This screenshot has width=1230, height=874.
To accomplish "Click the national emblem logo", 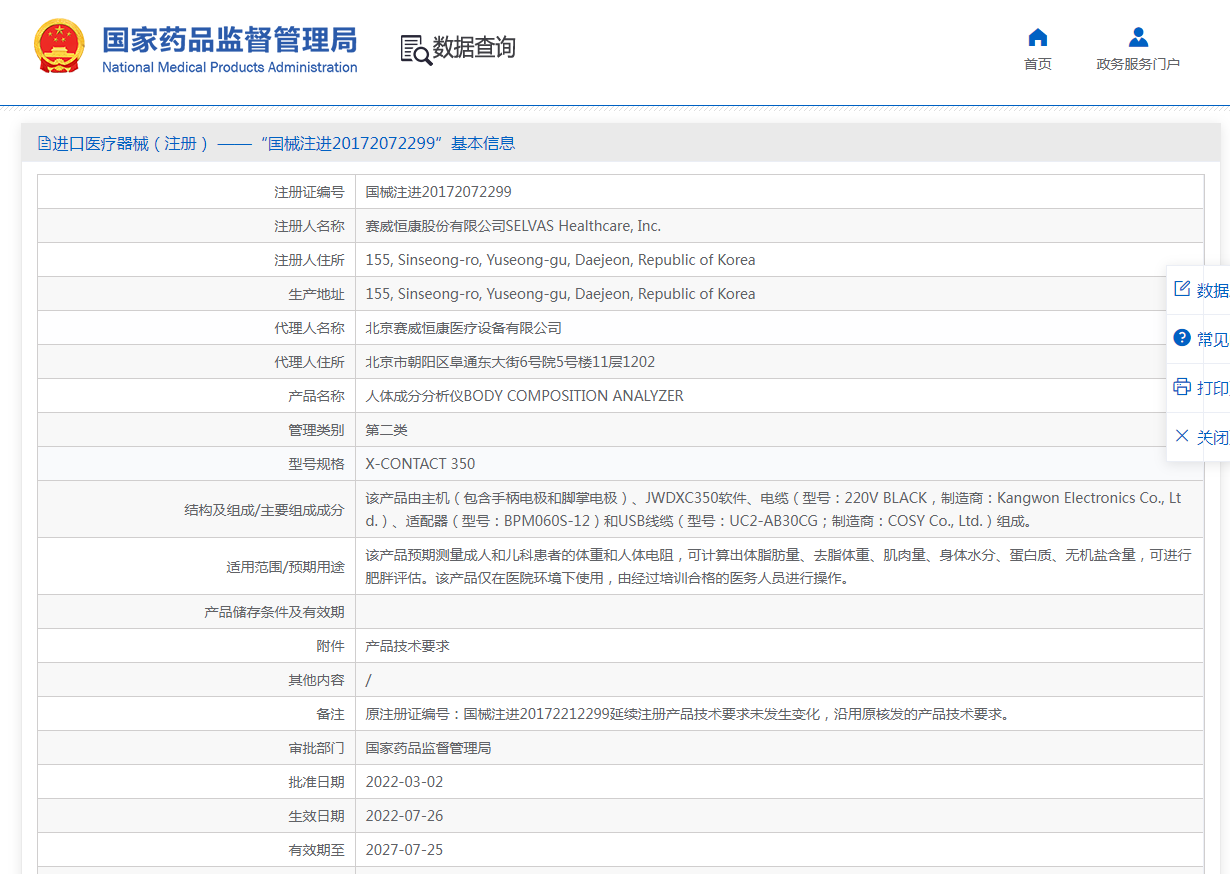I will click(x=59, y=46).
